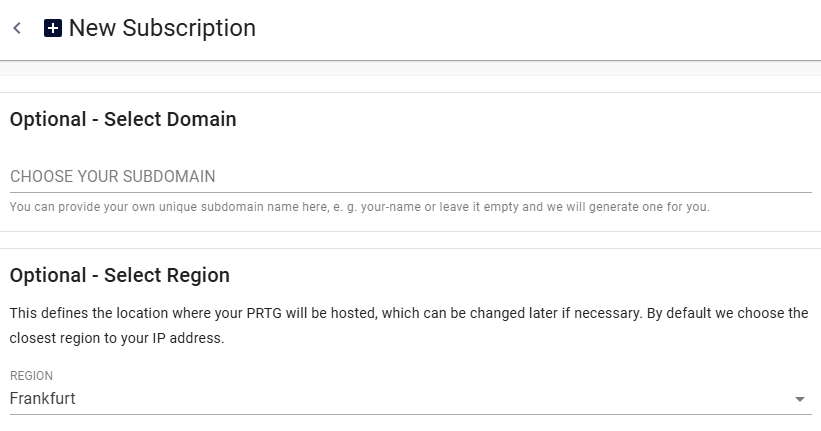Click the REGION field label
The image size is (821, 431).
(x=31, y=376)
